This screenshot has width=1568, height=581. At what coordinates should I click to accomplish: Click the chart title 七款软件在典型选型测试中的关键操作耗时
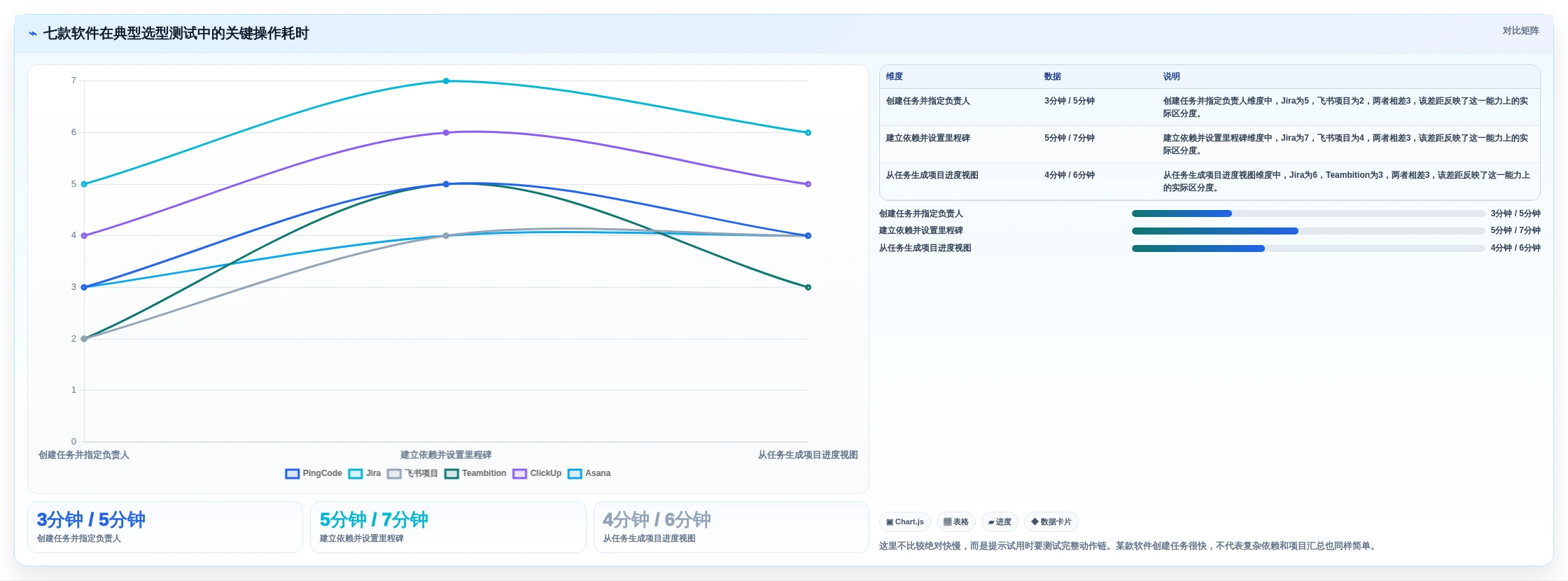click(176, 34)
